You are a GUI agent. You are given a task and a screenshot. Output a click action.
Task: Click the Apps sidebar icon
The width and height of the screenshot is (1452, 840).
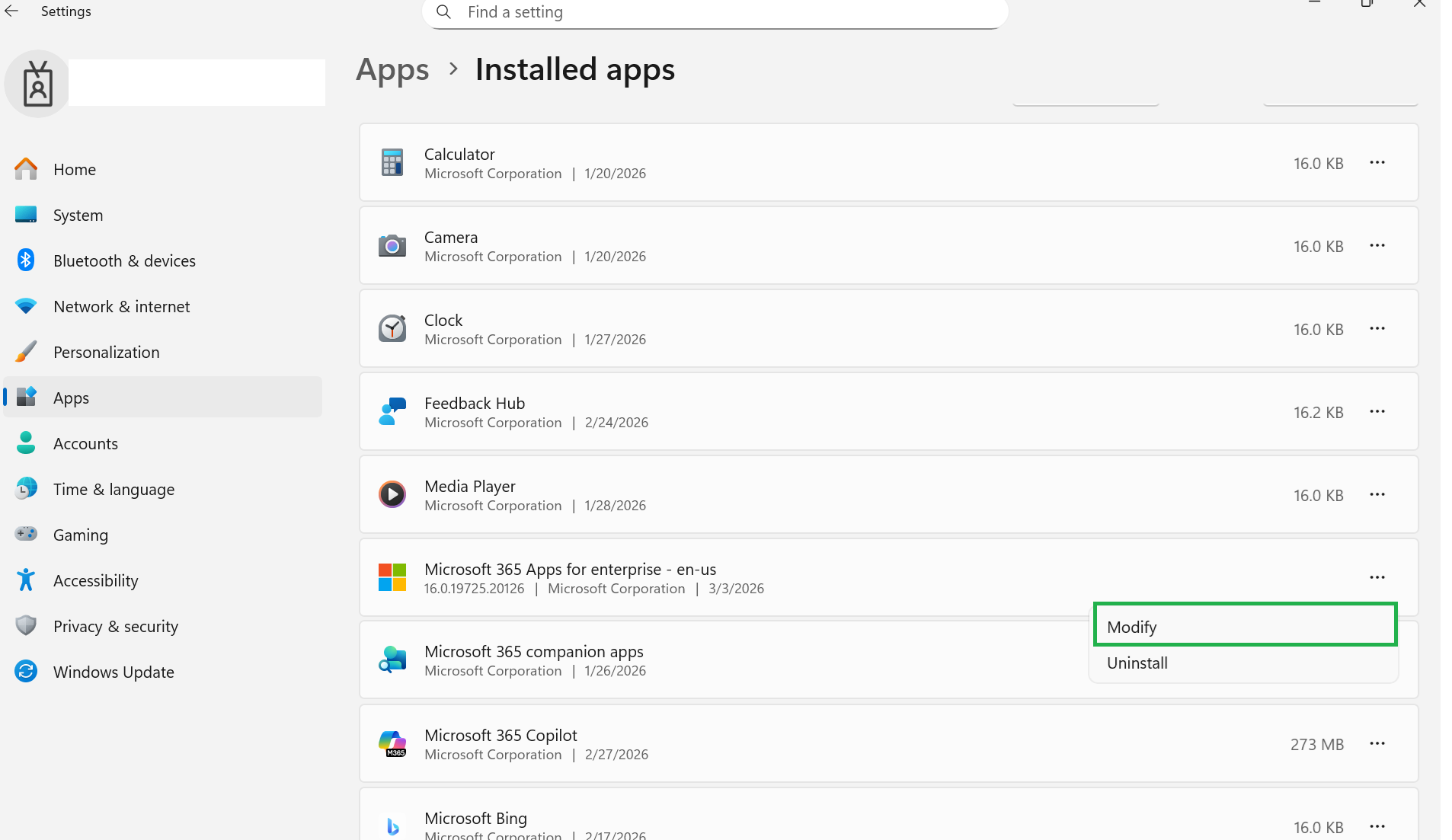[26, 398]
